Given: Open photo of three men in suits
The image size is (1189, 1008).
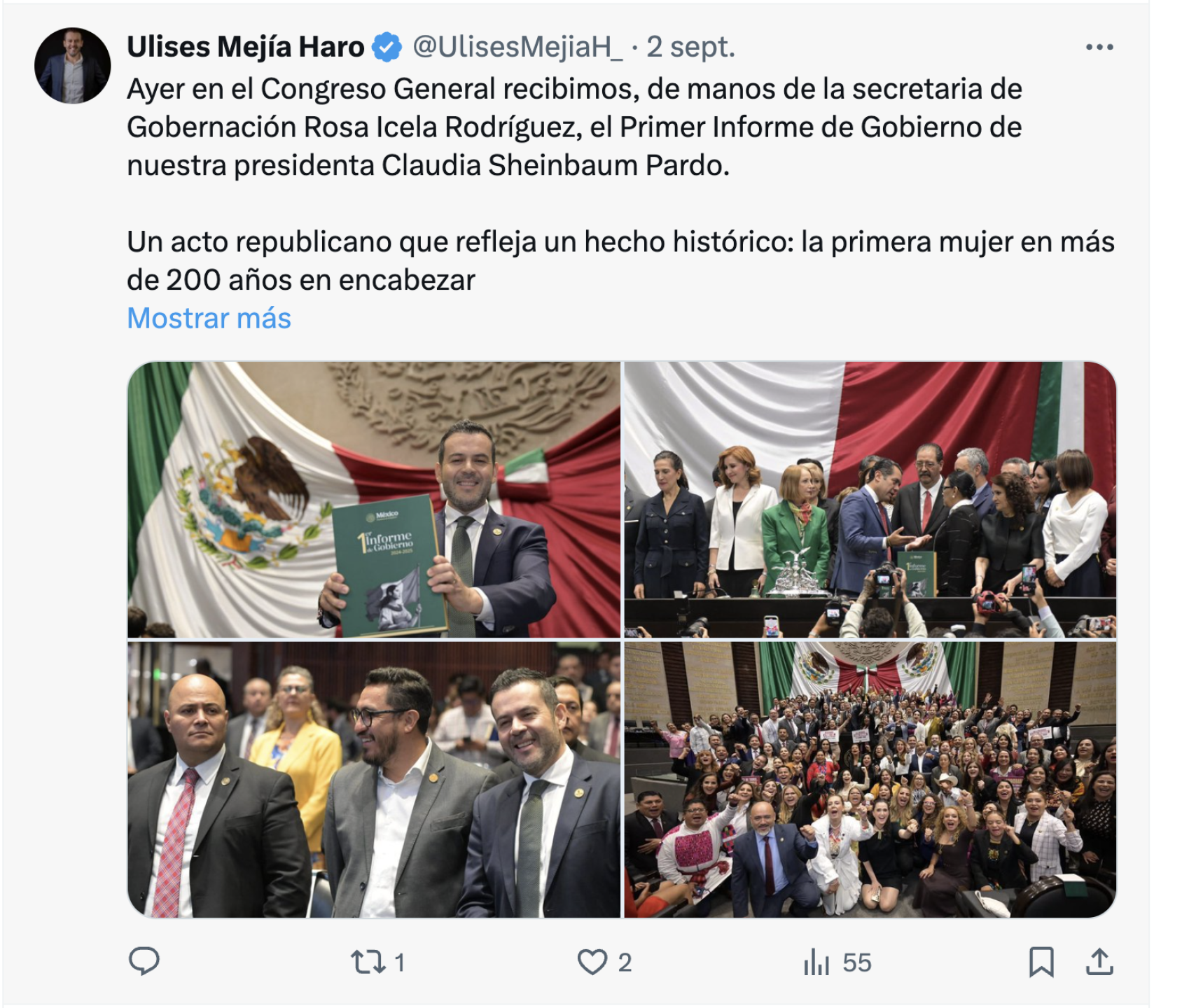Looking at the screenshot, I should pos(374,780).
